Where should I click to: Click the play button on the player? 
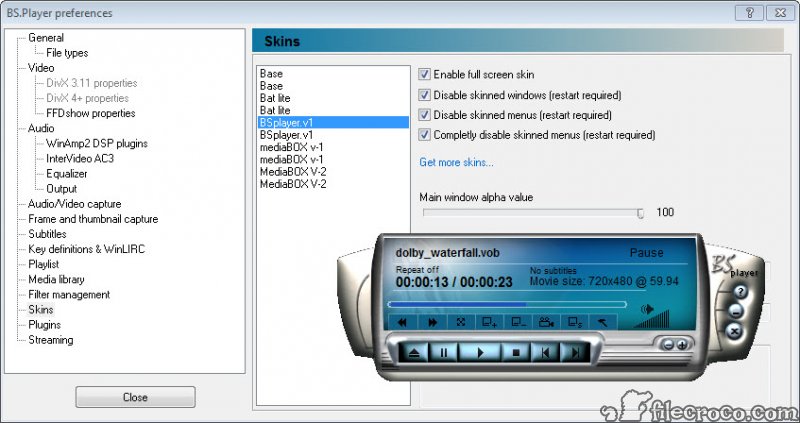480,353
